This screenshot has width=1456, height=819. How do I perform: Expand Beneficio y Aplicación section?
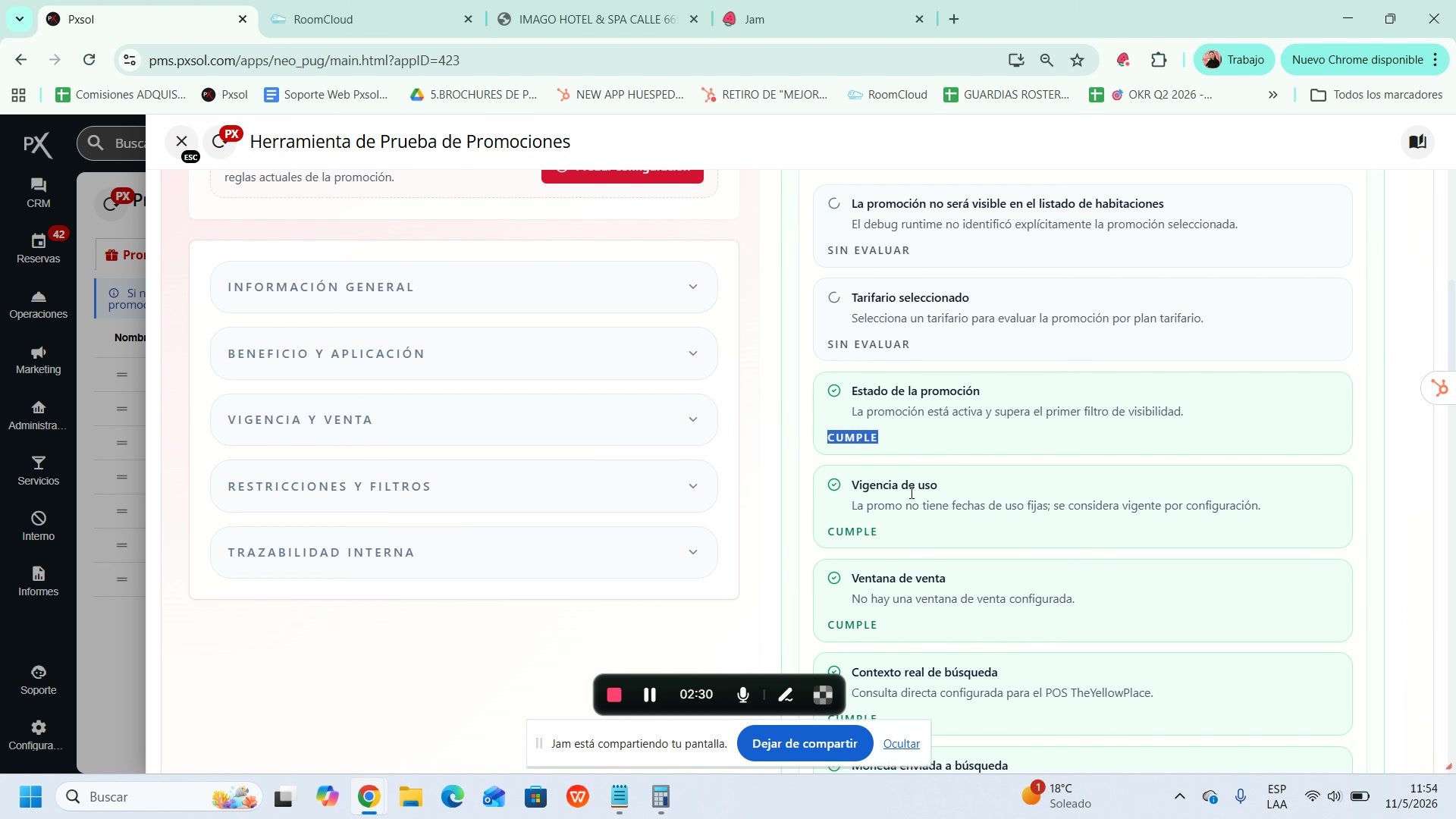tap(464, 353)
